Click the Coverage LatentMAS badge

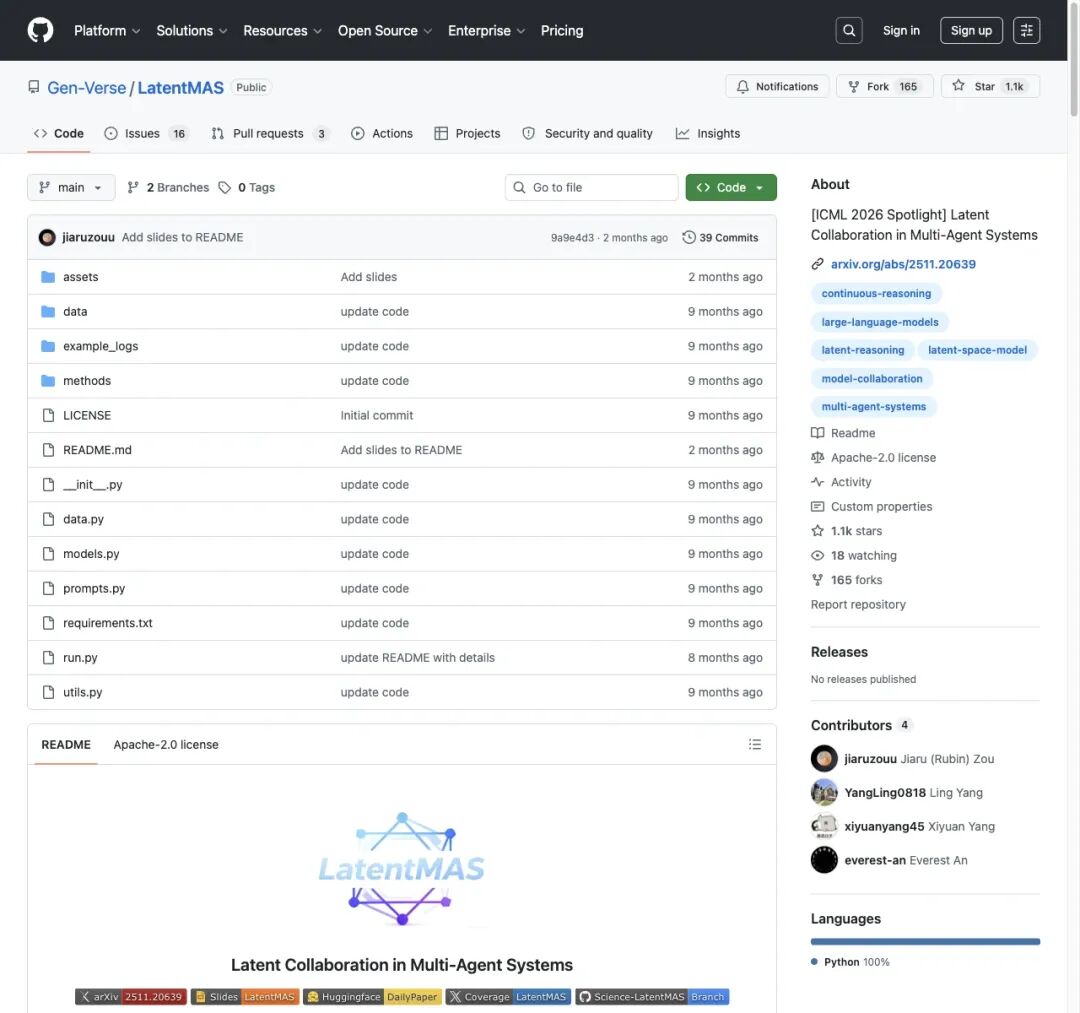(508, 996)
